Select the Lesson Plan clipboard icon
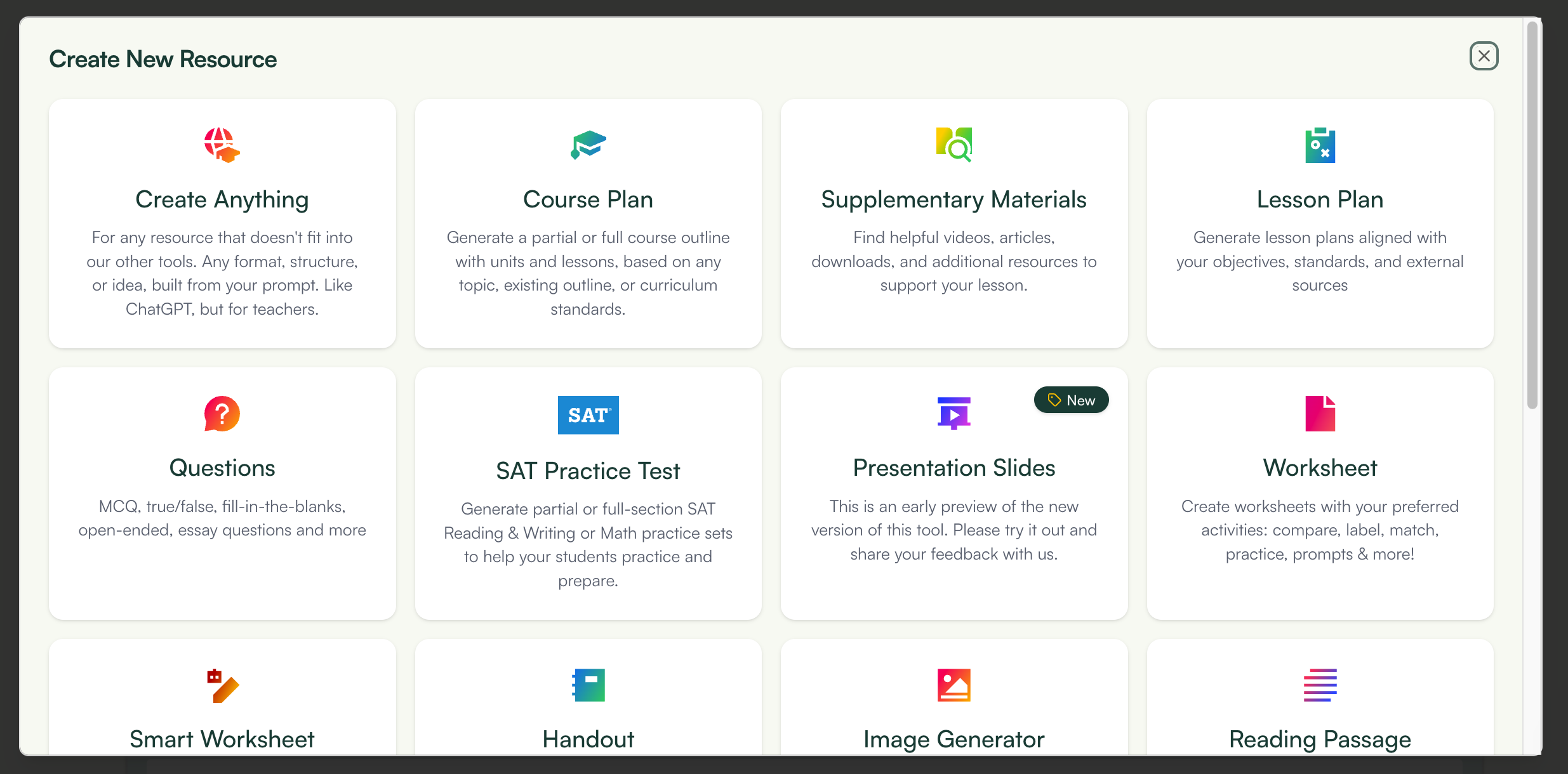The height and width of the screenshot is (774, 1568). (x=1320, y=145)
